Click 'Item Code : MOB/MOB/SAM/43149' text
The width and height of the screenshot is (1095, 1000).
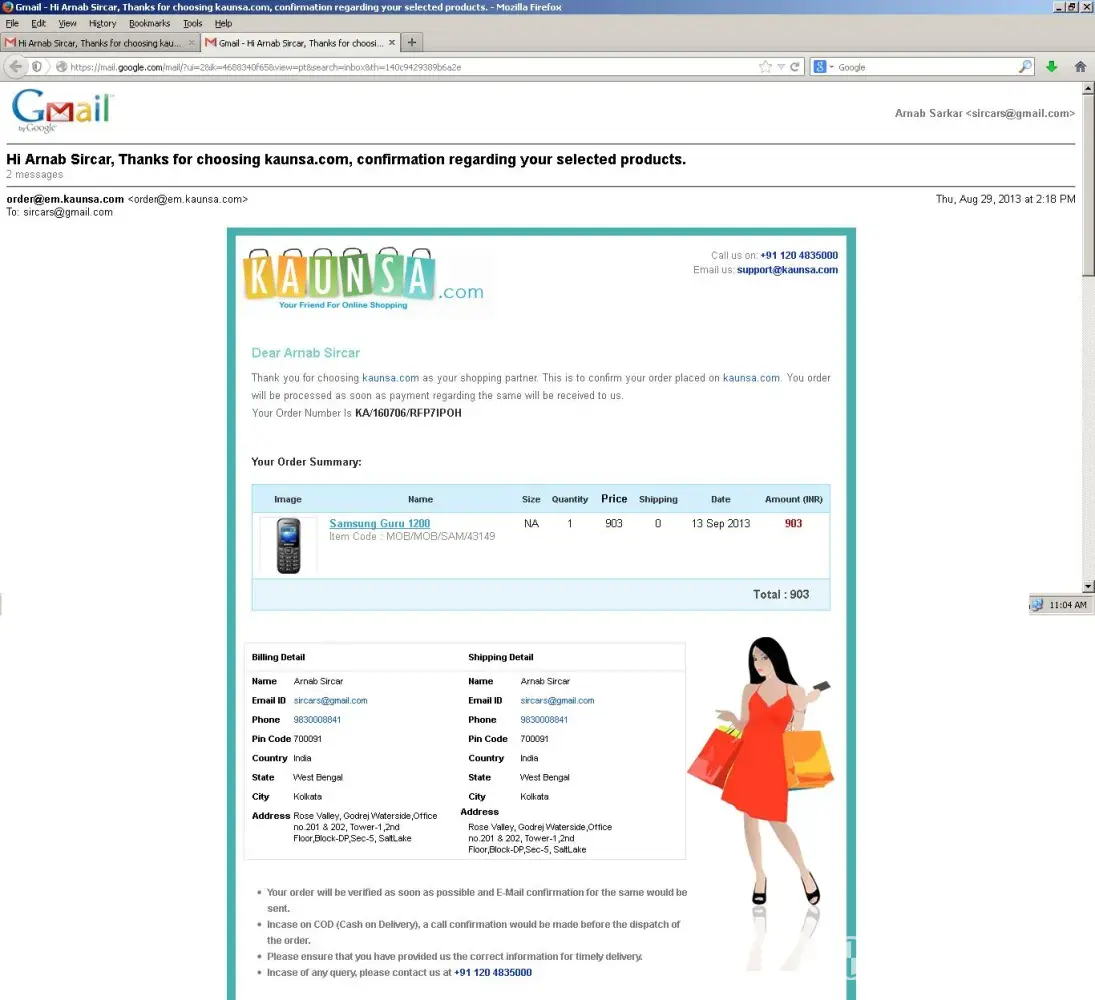click(412, 536)
